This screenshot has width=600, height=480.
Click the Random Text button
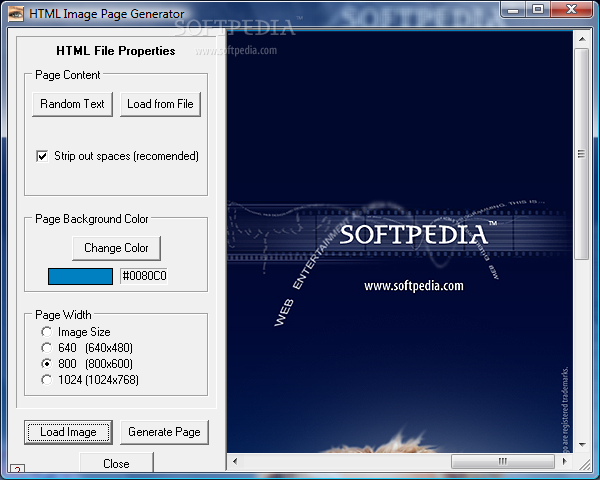[72, 104]
